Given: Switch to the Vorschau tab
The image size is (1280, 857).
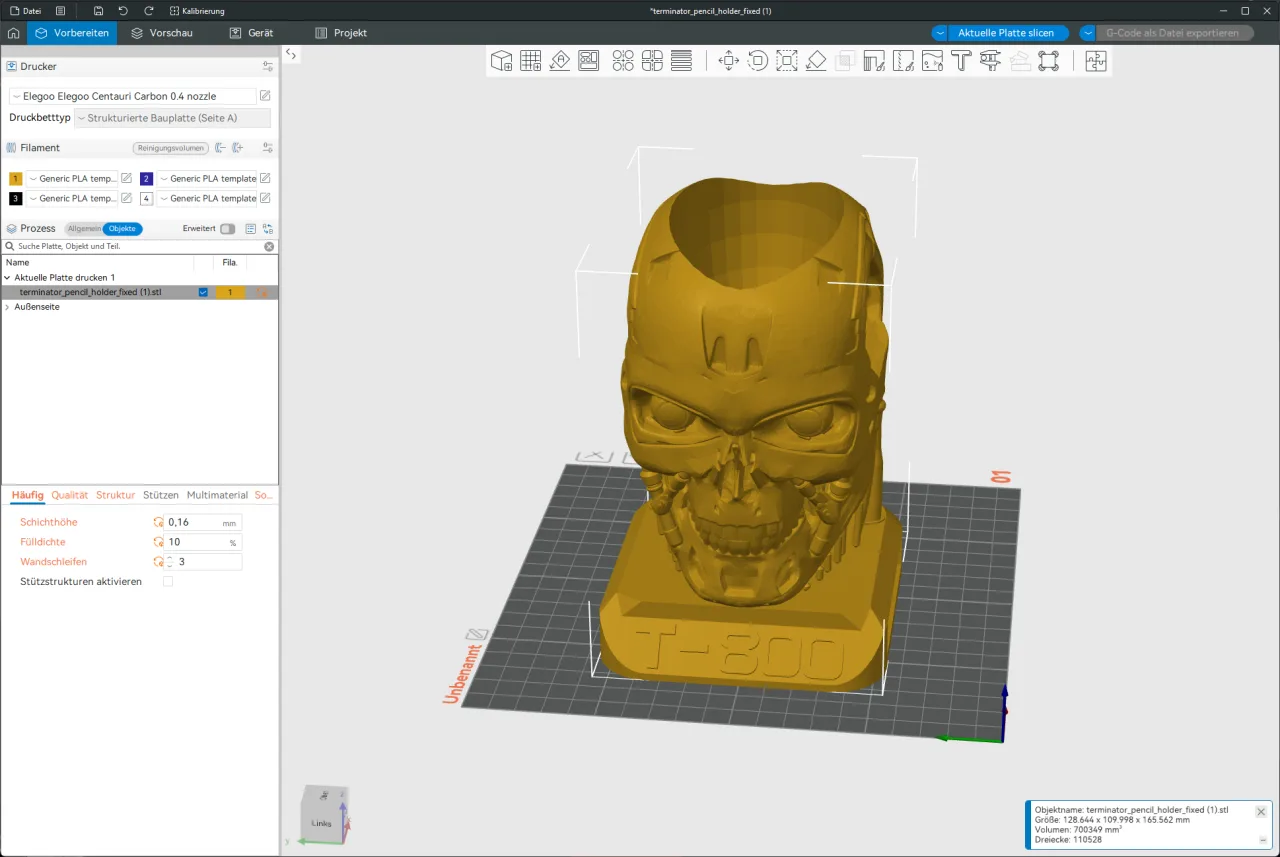Looking at the screenshot, I should pyautogui.click(x=162, y=33).
